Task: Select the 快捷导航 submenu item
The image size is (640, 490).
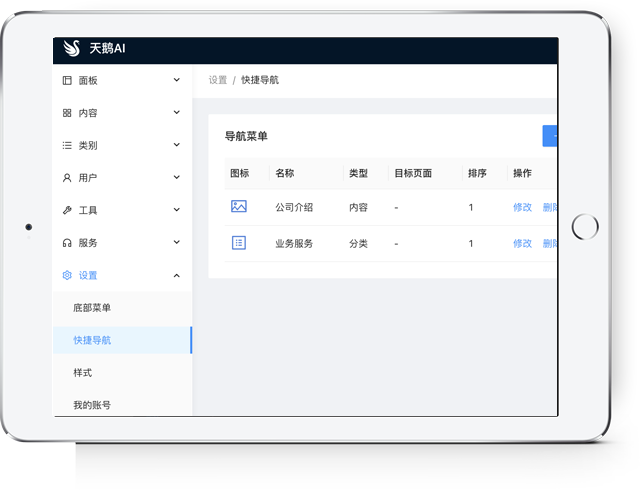Action: coord(122,340)
